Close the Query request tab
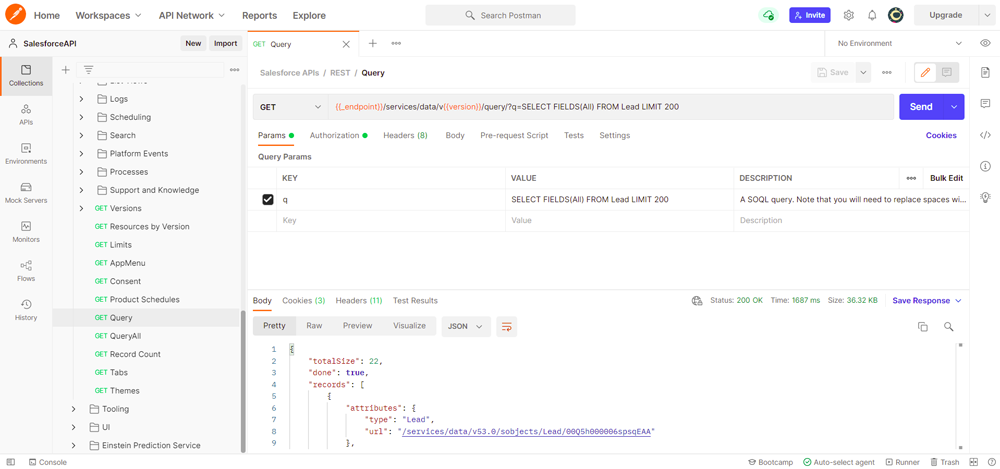This screenshot has width=1000, height=469. click(x=346, y=44)
